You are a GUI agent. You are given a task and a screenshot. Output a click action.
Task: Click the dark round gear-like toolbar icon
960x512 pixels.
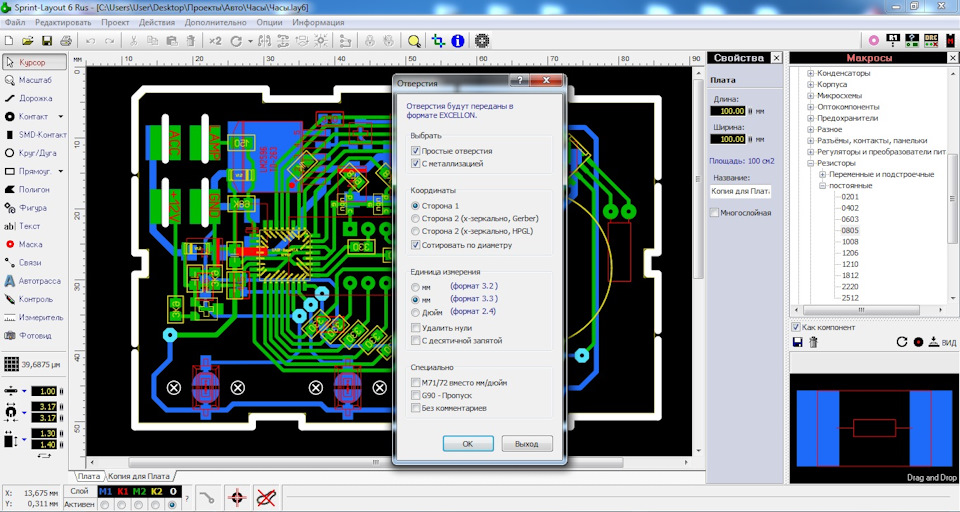(x=482, y=41)
